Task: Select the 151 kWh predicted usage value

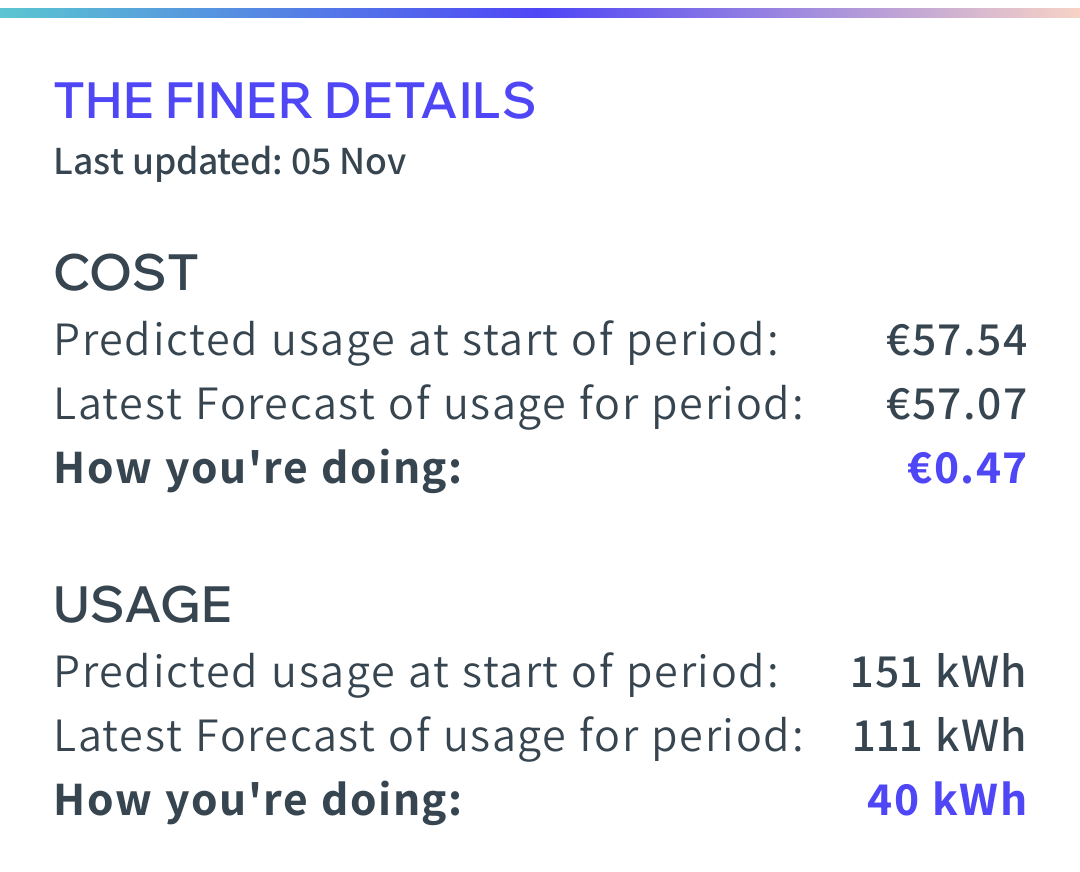Action: [x=938, y=672]
